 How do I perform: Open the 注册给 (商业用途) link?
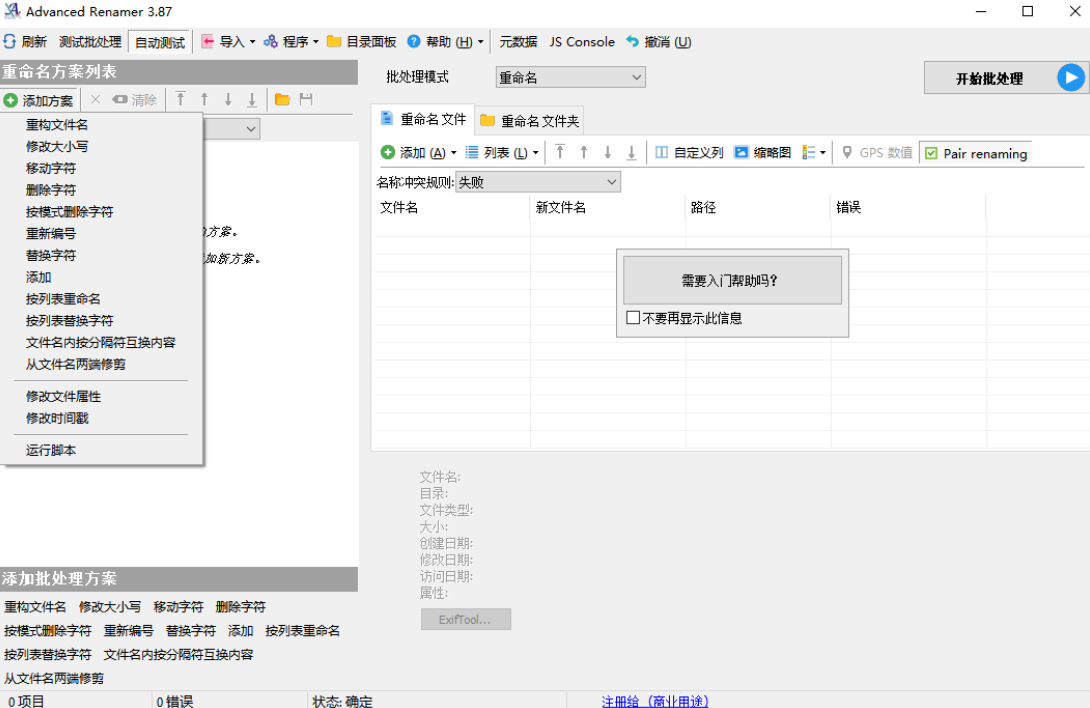coord(655,701)
